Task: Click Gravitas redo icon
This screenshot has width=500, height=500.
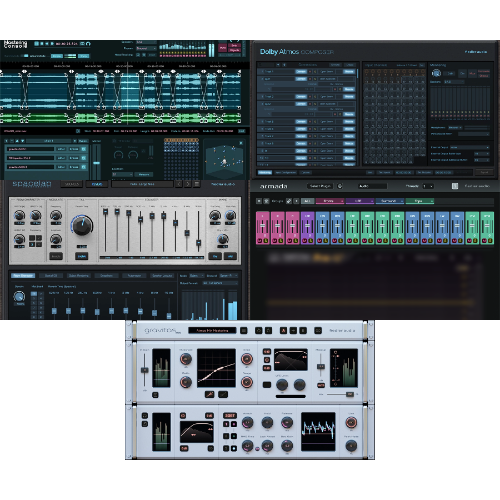Action: tap(268, 330)
